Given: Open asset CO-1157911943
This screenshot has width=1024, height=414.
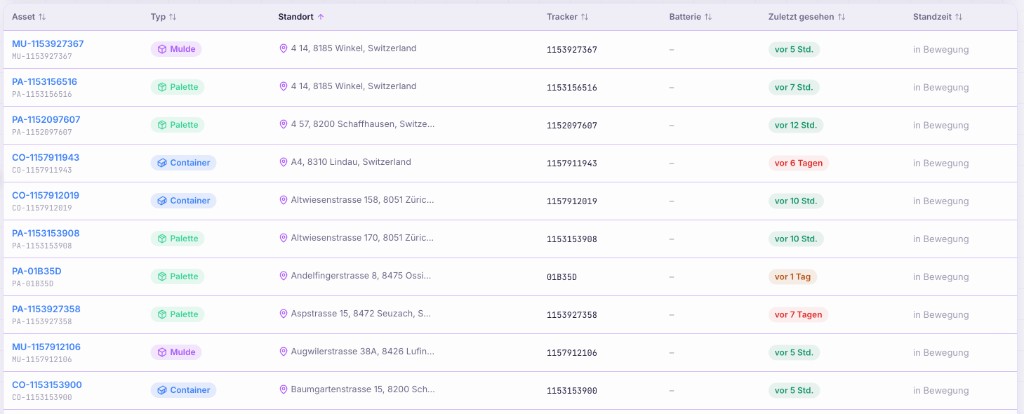Looking at the screenshot, I should click(46, 157).
